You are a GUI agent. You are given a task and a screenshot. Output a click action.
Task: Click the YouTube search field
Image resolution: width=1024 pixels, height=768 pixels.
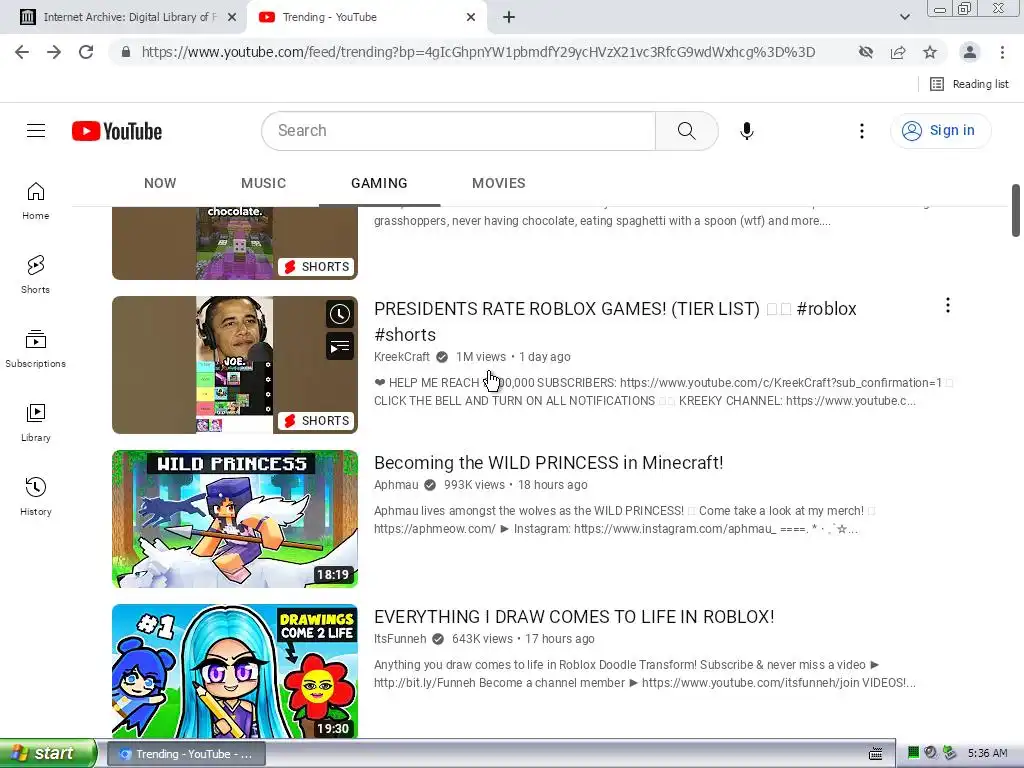[458, 131]
